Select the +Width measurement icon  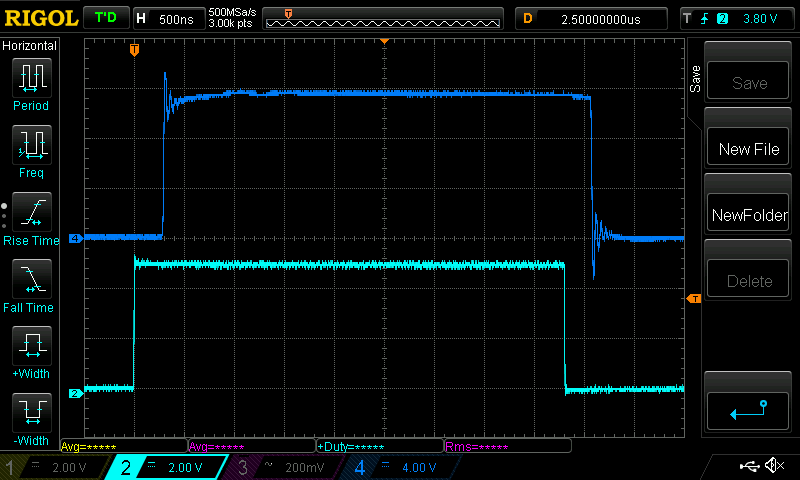(31, 346)
